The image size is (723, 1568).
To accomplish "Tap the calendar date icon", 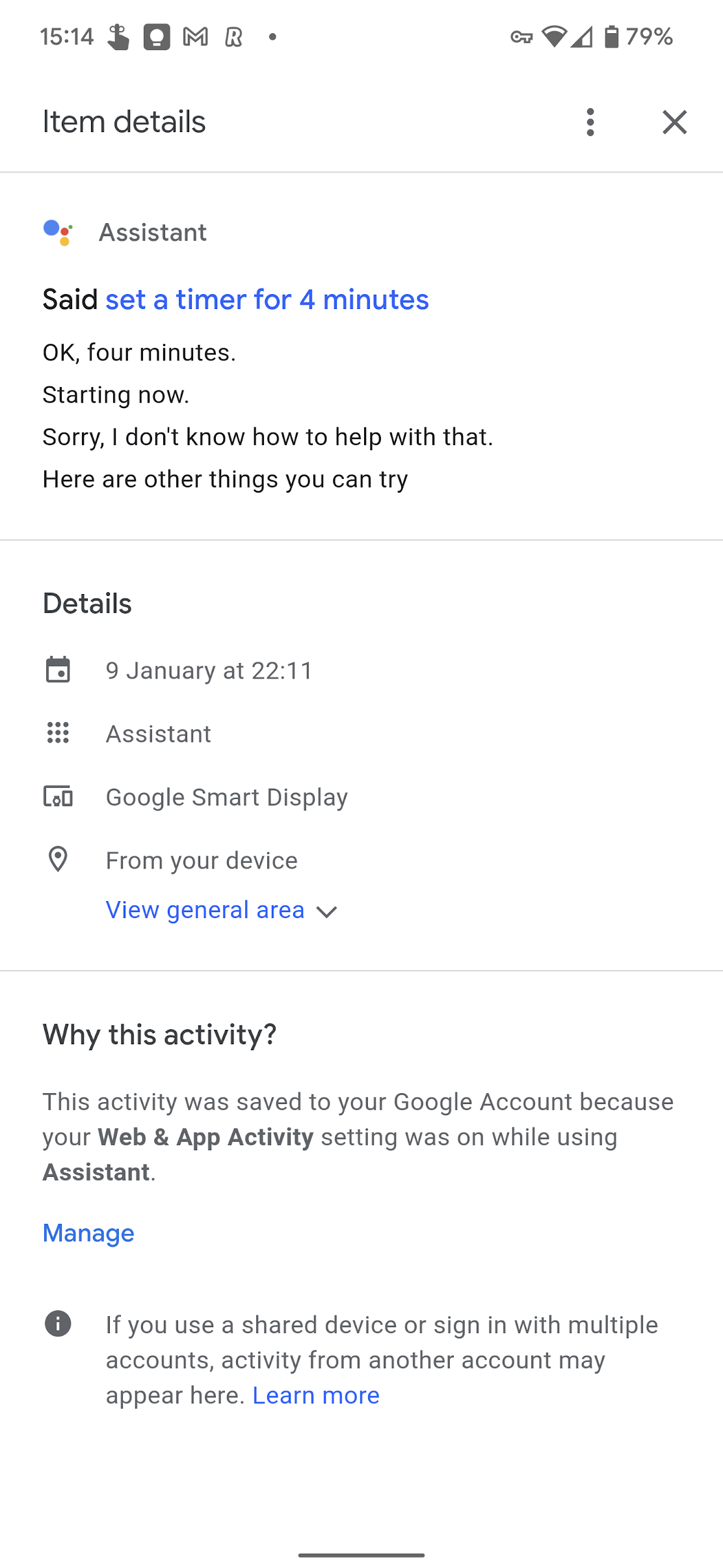I will pos(58,670).
